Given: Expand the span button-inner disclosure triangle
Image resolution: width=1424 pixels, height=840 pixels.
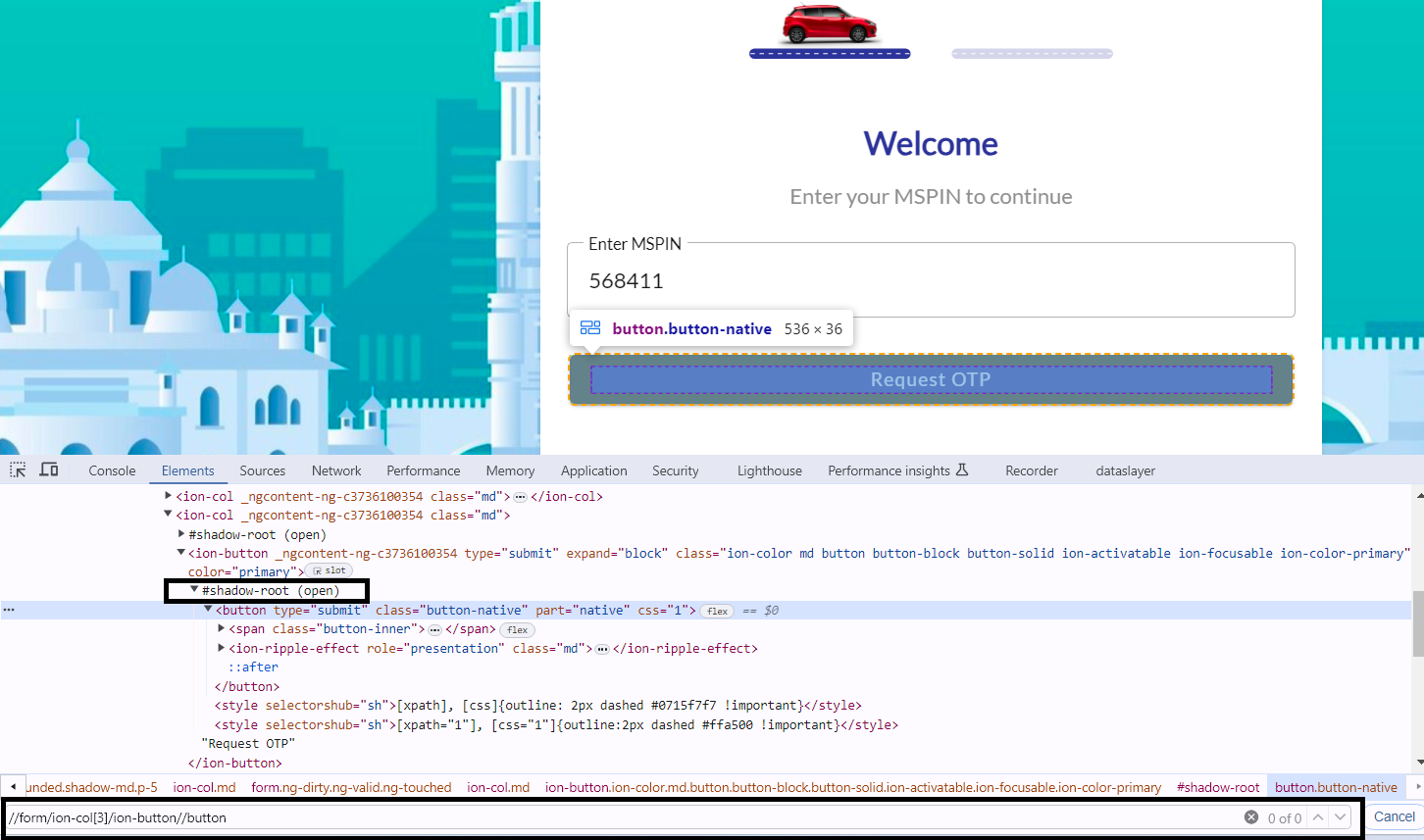Looking at the screenshot, I should (x=222, y=628).
